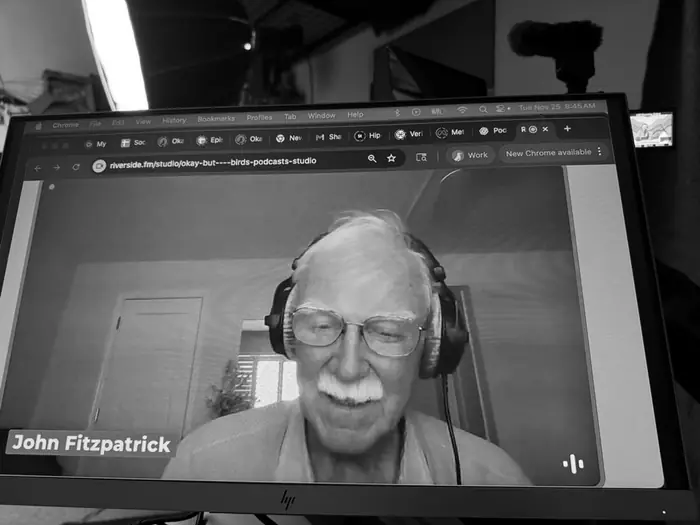This screenshot has height=525, width=700.
Task: Bookmark this page with star icon
Action: 392,158
